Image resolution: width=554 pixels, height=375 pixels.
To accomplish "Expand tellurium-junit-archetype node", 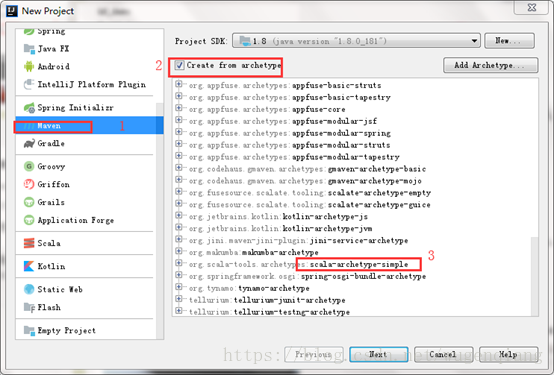I will point(179,299).
